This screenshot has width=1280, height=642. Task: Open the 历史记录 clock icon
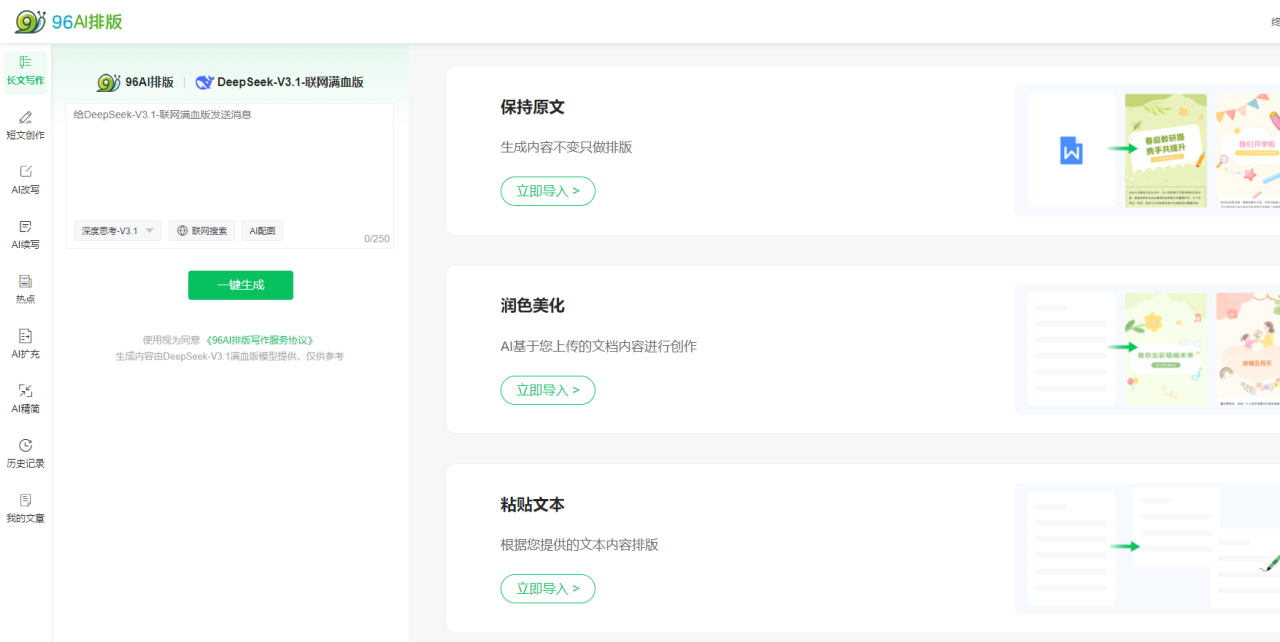(25, 446)
